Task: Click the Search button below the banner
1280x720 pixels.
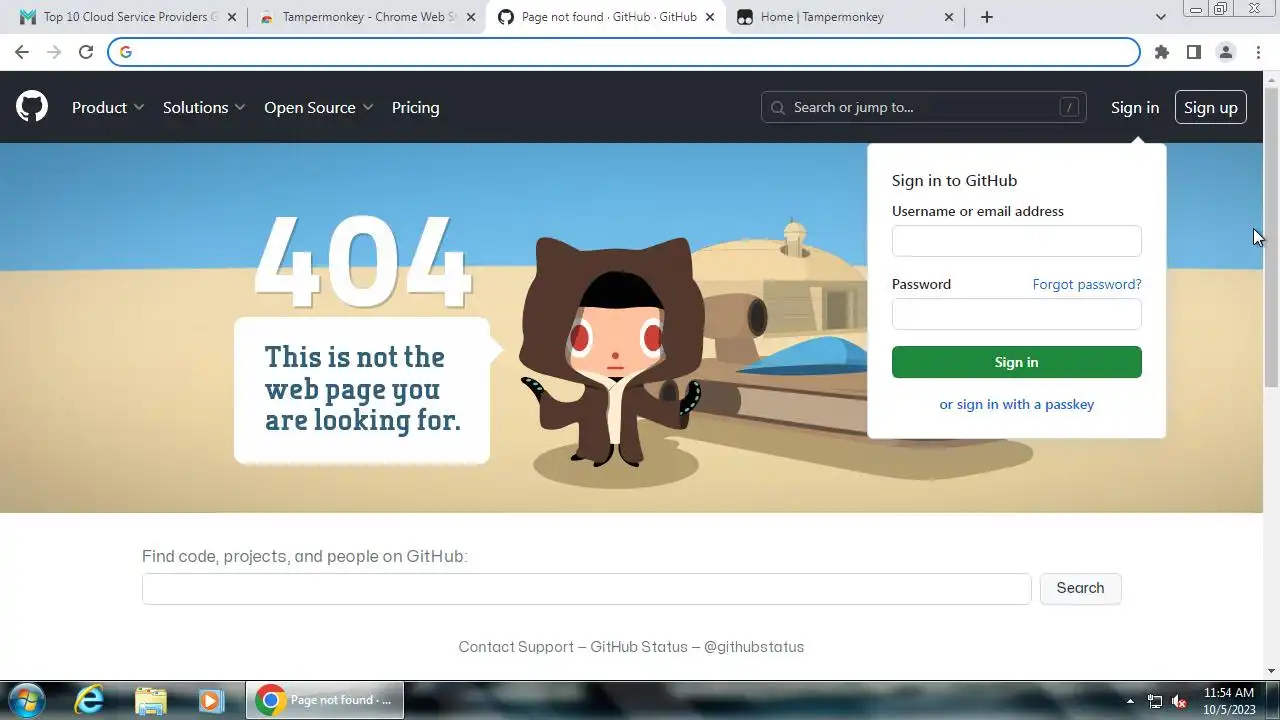Action: click(x=1080, y=588)
